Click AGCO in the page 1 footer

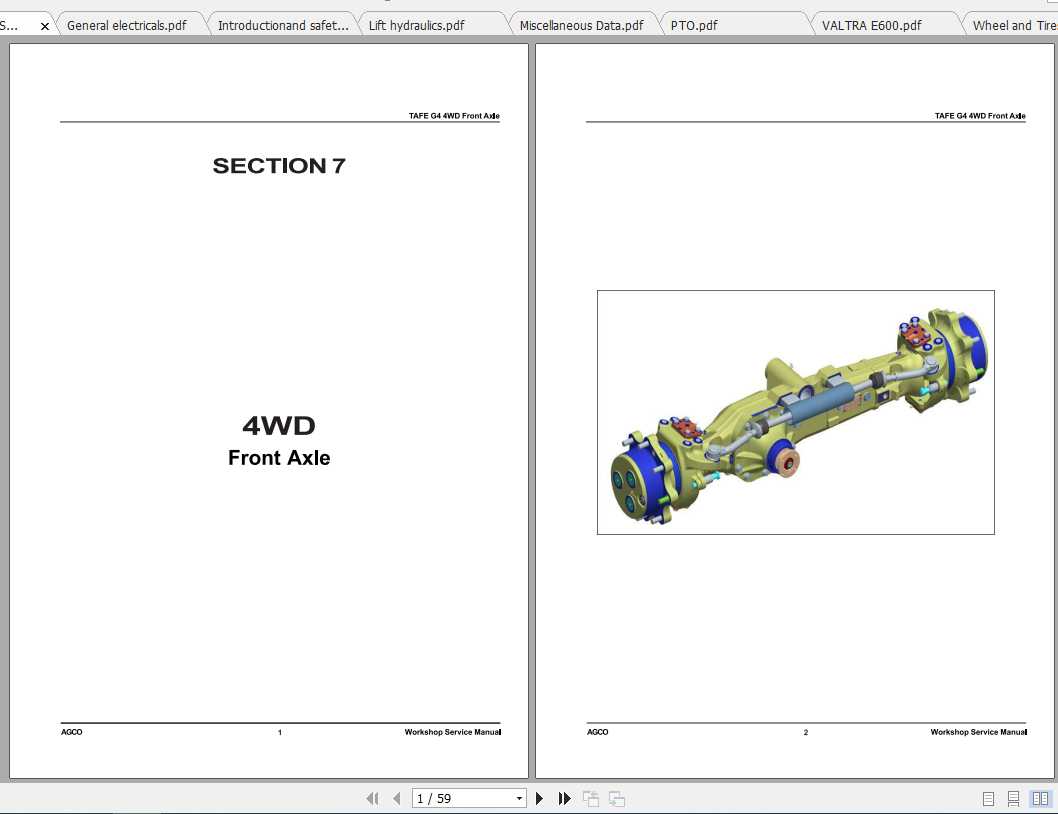pos(72,732)
